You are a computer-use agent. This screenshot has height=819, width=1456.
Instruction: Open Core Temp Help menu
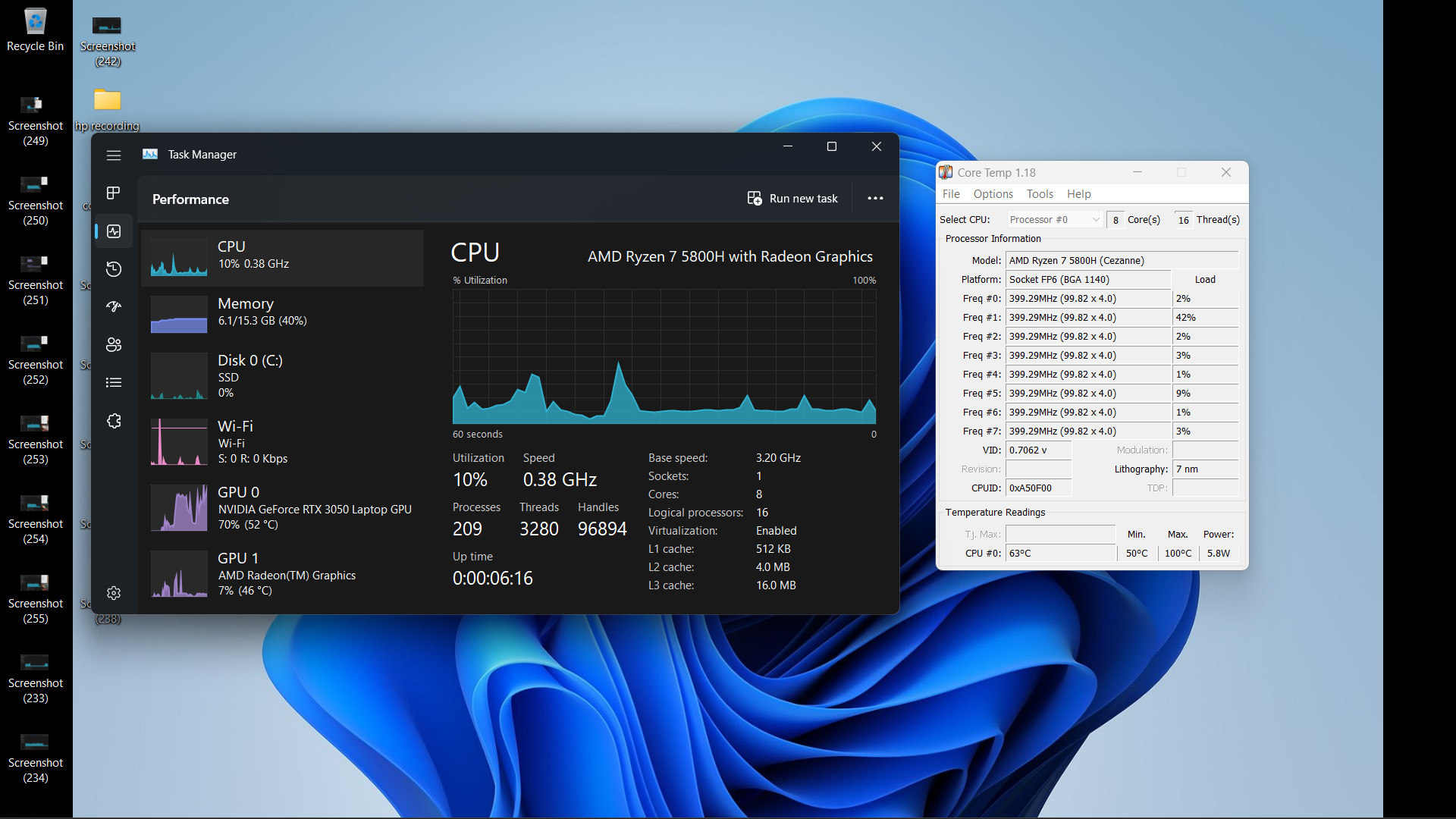click(x=1078, y=194)
